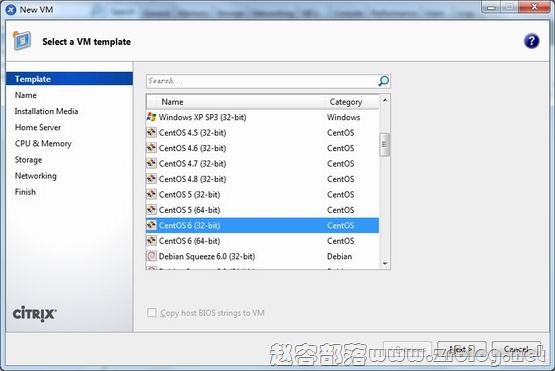Select CentOS 4.6 (32-bit) template name
555x371 pixels.
coord(193,148)
